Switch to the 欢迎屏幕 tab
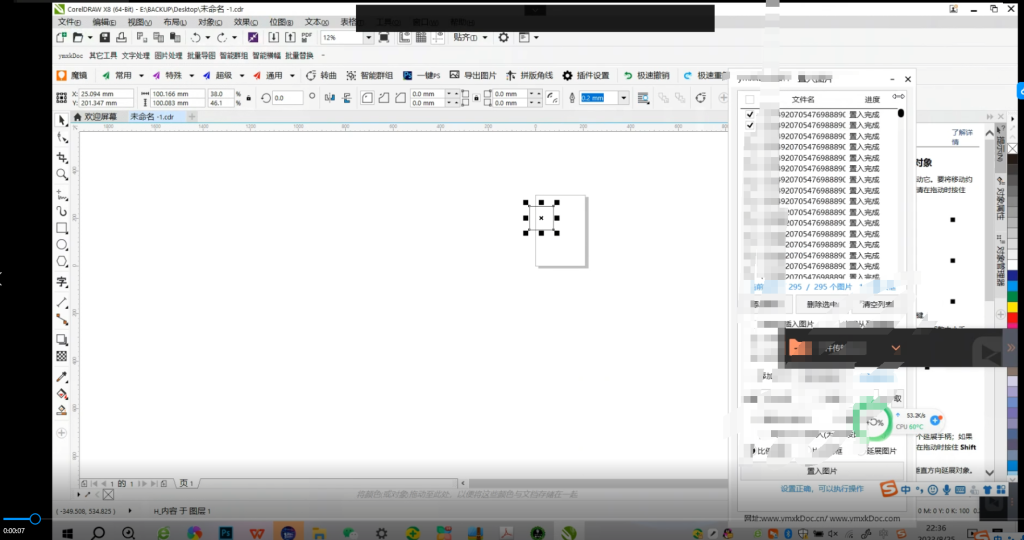 pyautogui.click(x=100, y=117)
